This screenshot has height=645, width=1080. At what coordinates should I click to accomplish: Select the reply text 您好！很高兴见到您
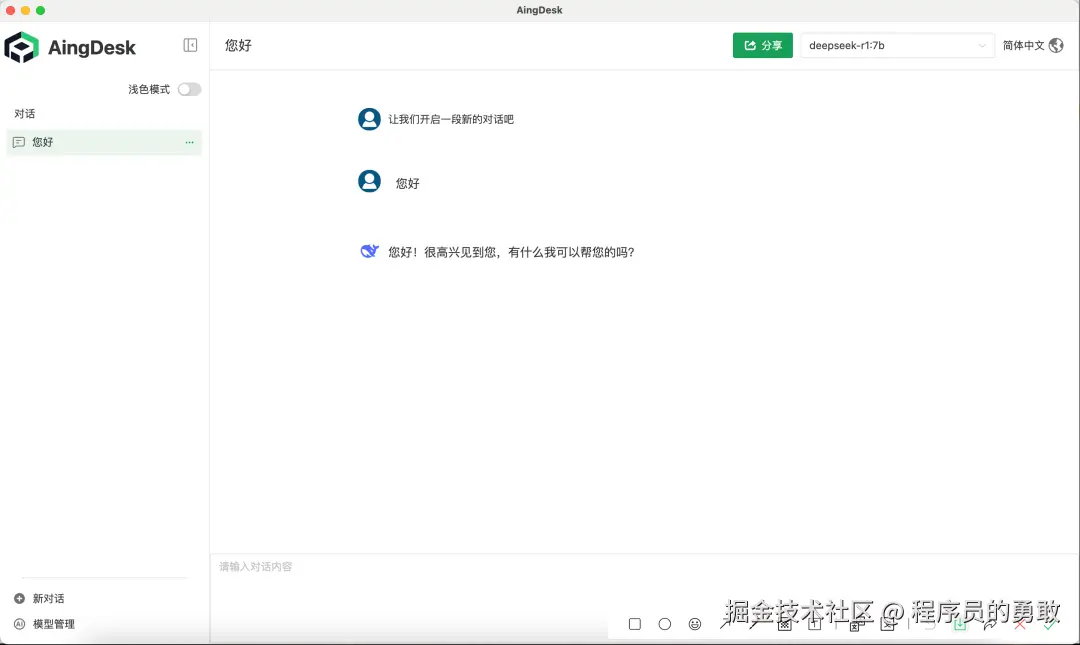pyautogui.click(x=443, y=252)
